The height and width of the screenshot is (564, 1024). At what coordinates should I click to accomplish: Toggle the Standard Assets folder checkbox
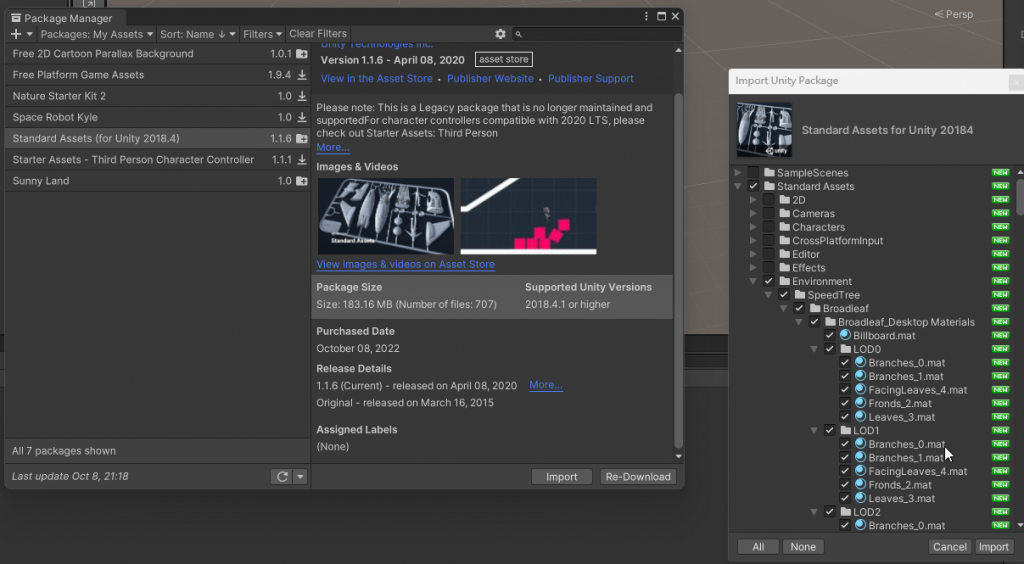tap(753, 187)
